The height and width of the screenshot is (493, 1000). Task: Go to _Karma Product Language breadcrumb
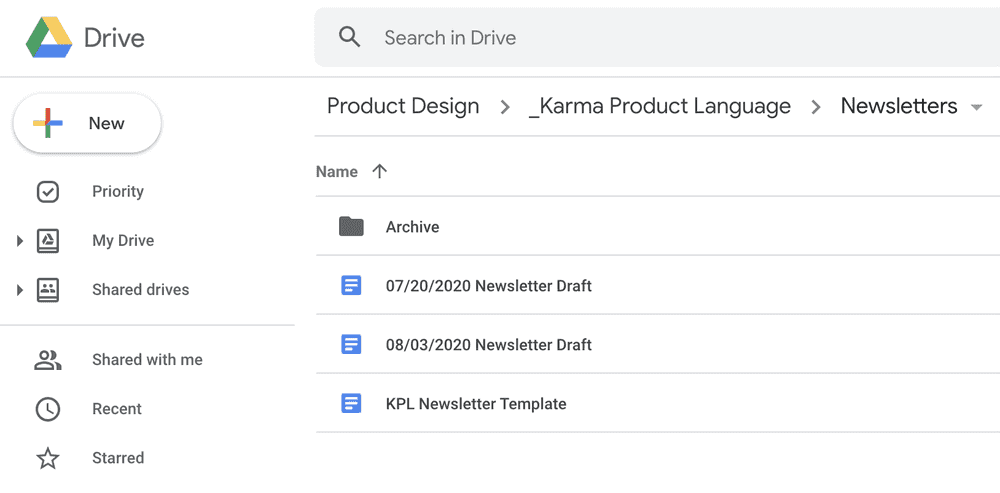660,106
